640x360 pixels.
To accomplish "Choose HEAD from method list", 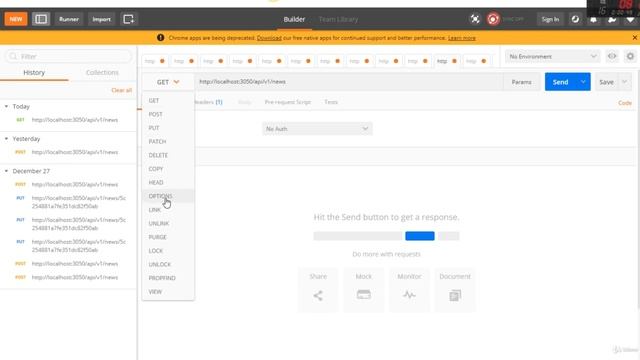I will tap(168, 182).
